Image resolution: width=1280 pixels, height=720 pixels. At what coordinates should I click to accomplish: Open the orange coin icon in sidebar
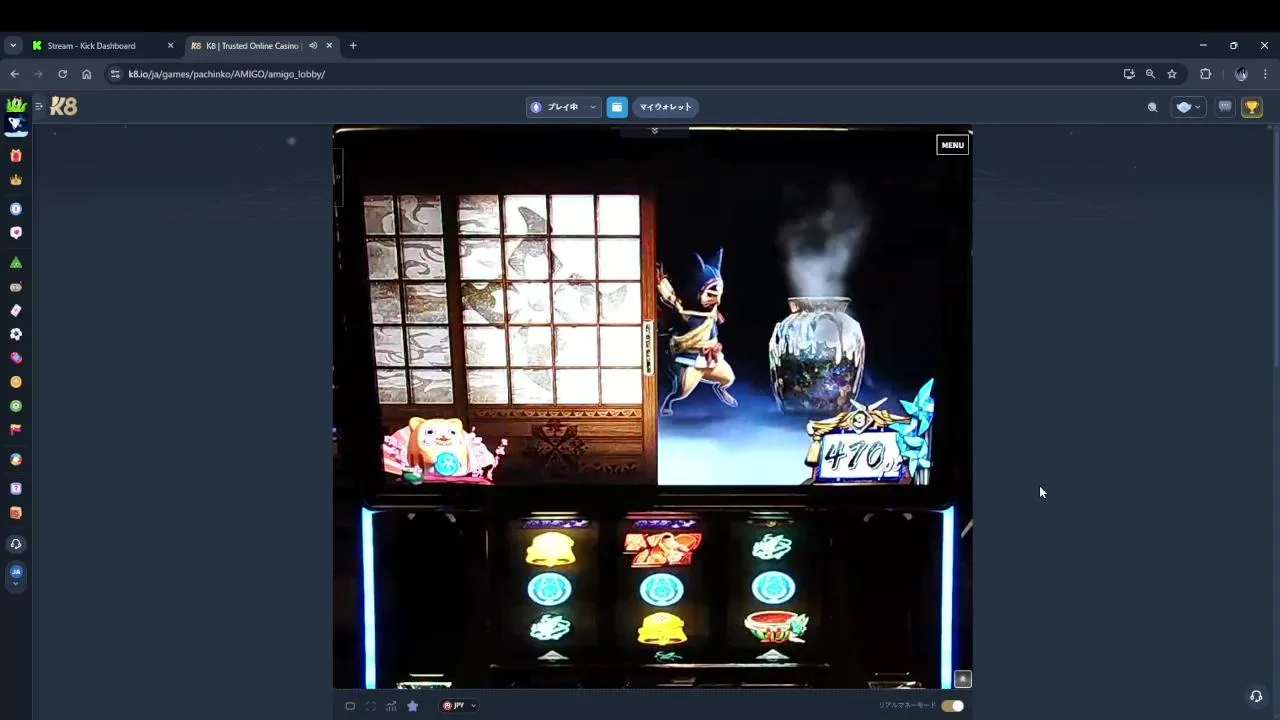tap(15, 382)
